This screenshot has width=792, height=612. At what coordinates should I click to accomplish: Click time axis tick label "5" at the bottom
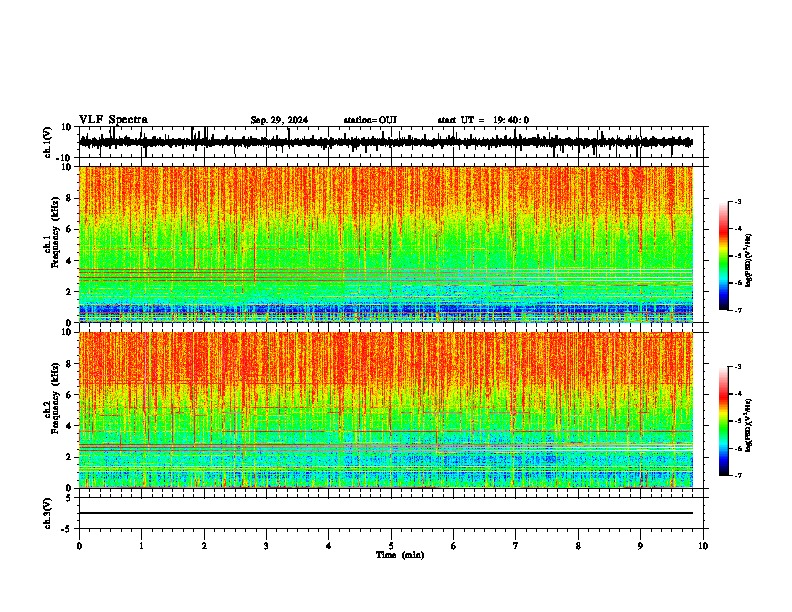(391, 546)
